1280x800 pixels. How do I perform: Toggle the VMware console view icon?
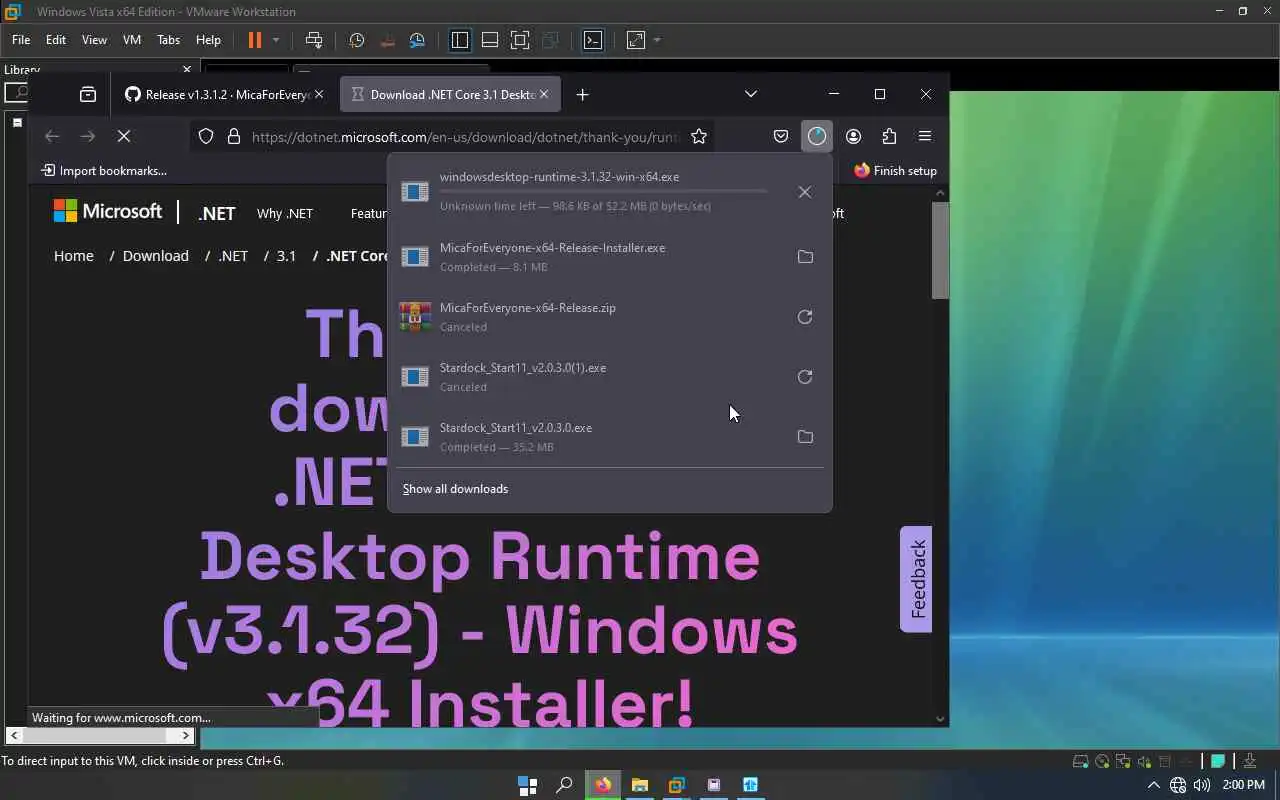coord(593,40)
